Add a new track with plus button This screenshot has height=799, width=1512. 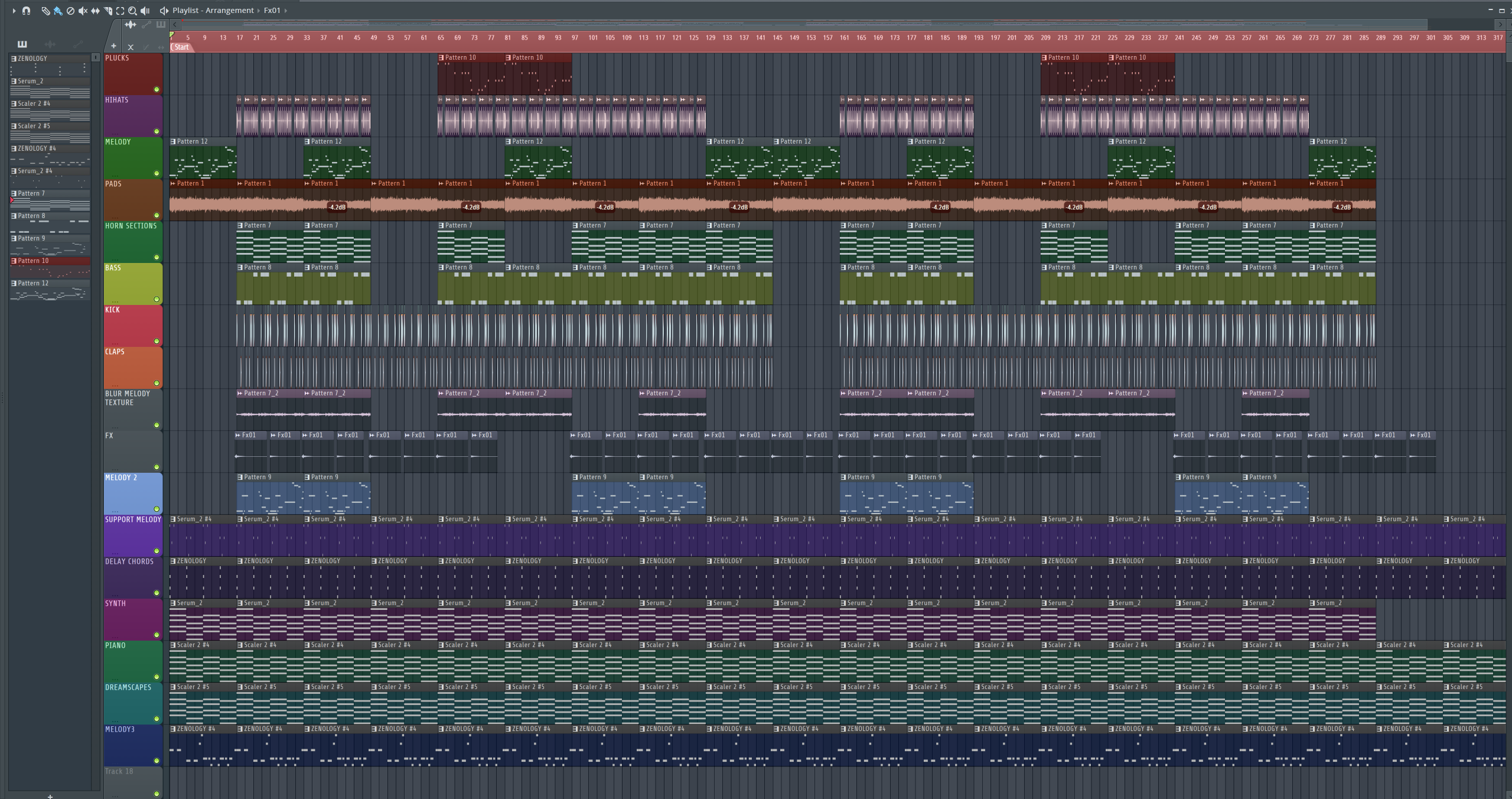(x=113, y=46)
